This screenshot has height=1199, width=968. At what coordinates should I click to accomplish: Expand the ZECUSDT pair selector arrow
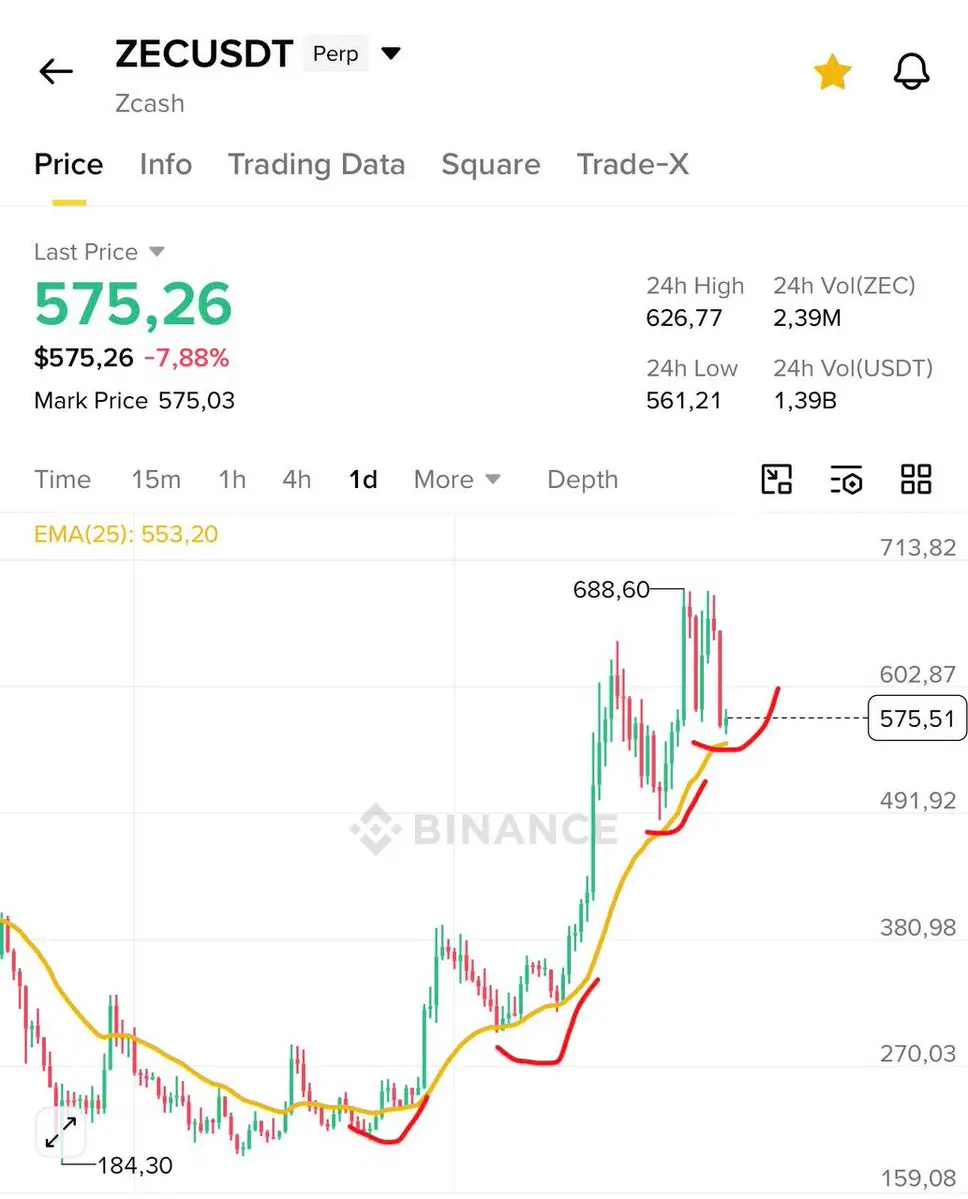[x=391, y=54]
